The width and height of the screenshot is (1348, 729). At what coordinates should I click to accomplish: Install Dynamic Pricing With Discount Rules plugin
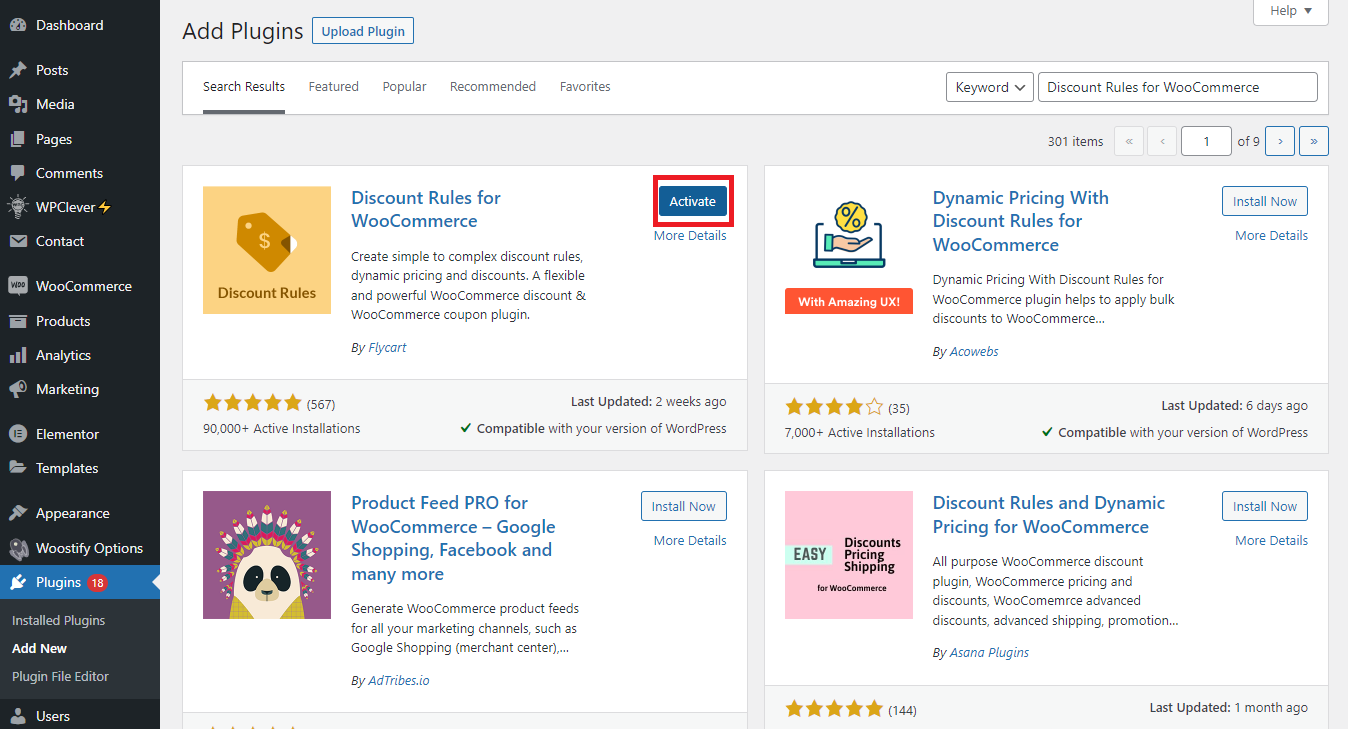[x=1265, y=201]
